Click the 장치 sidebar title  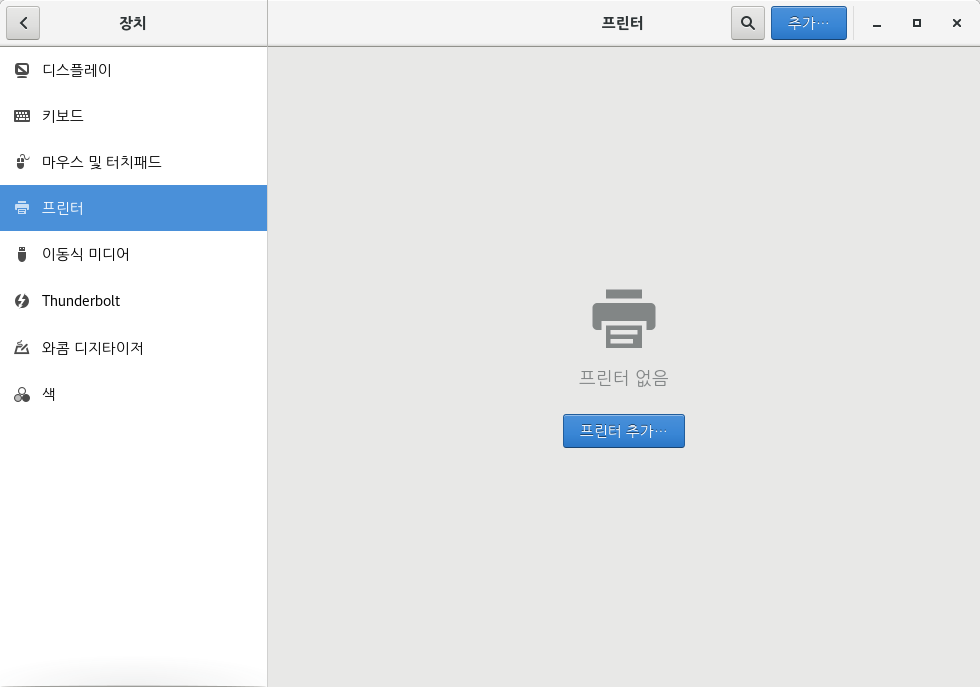point(132,23)
